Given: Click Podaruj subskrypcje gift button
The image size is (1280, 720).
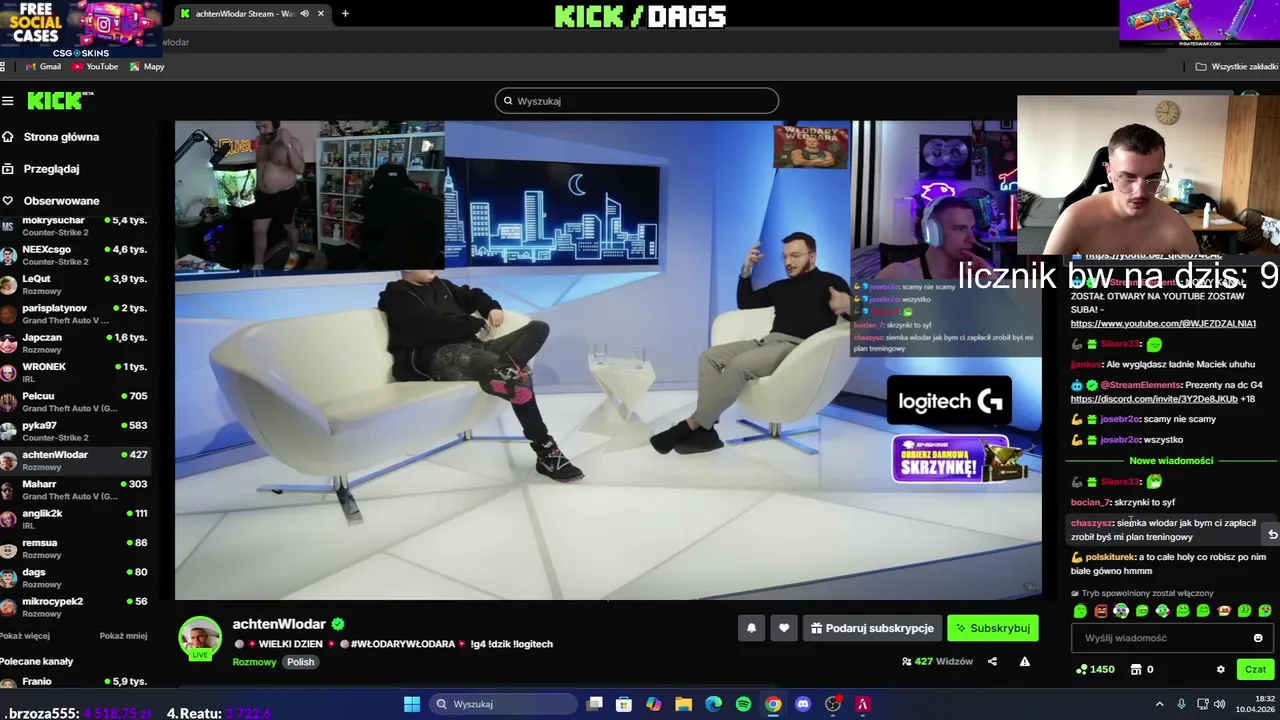Looking at the screenshot, I should pos(873,628).
